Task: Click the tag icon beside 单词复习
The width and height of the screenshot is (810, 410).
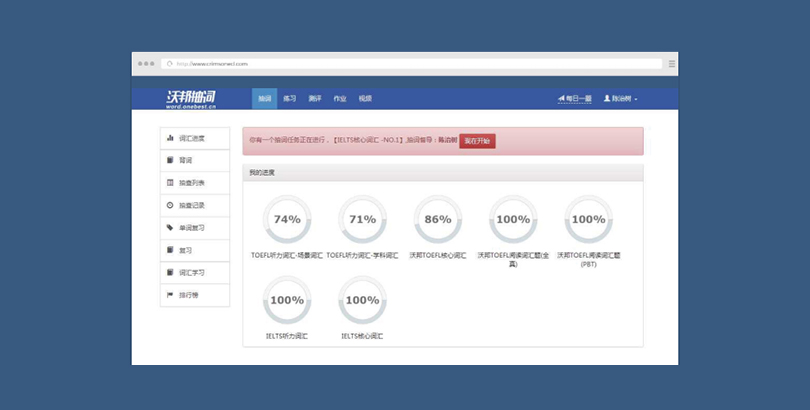Action: pyautogui.click(x=170, y=228)
